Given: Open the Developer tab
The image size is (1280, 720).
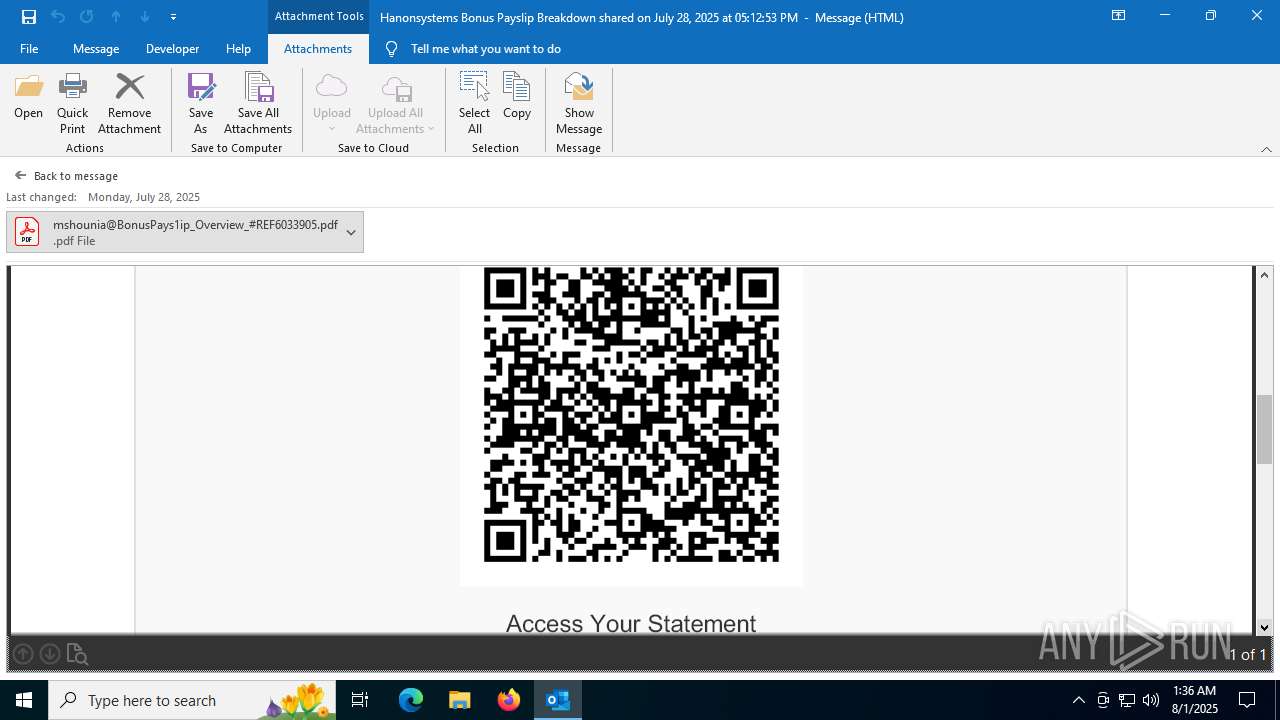Looking at the screenshot, I should [x=172, y=49].
